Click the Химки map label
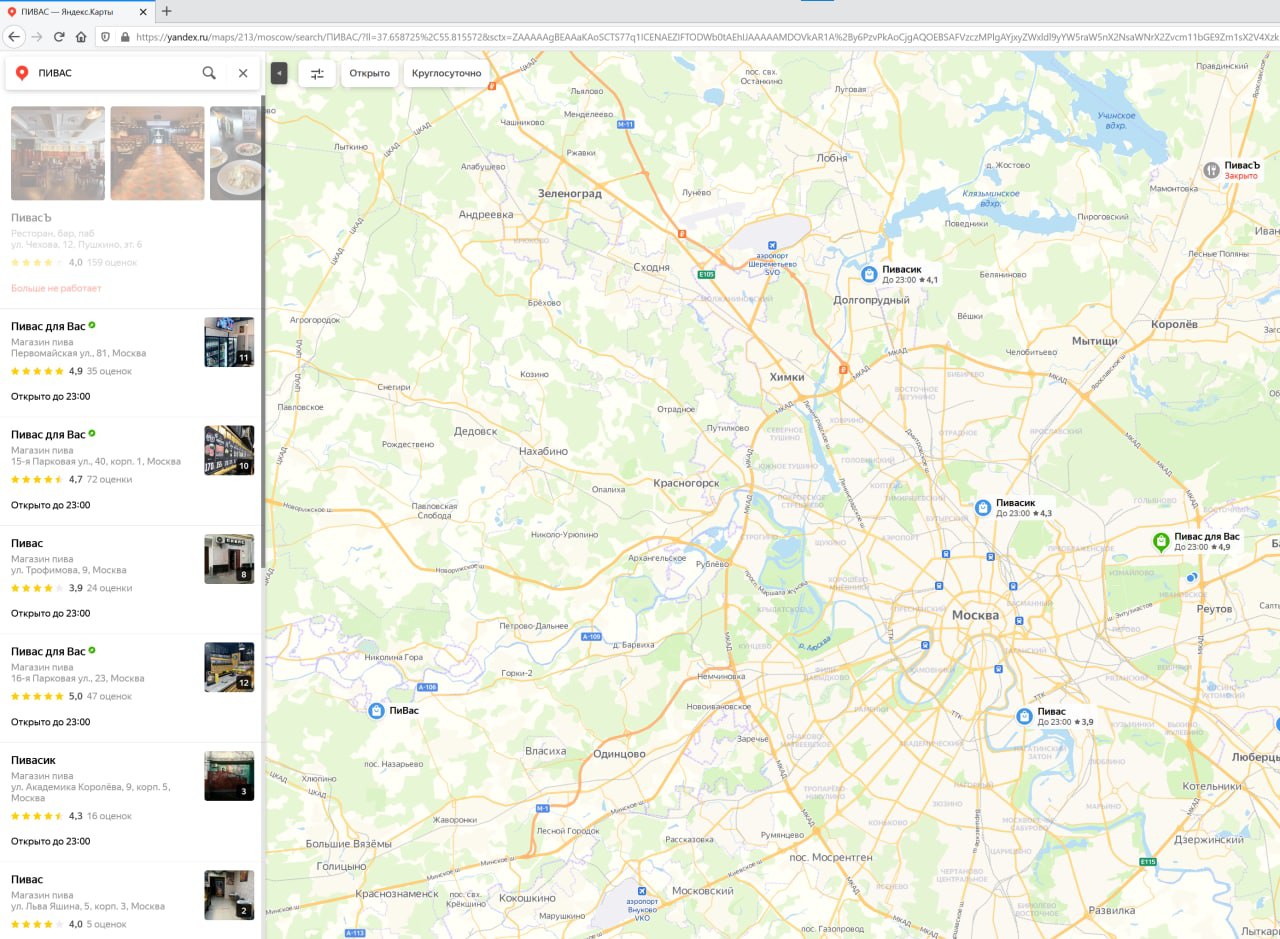This screenshot has width=1280, height=939. point(788,377)
